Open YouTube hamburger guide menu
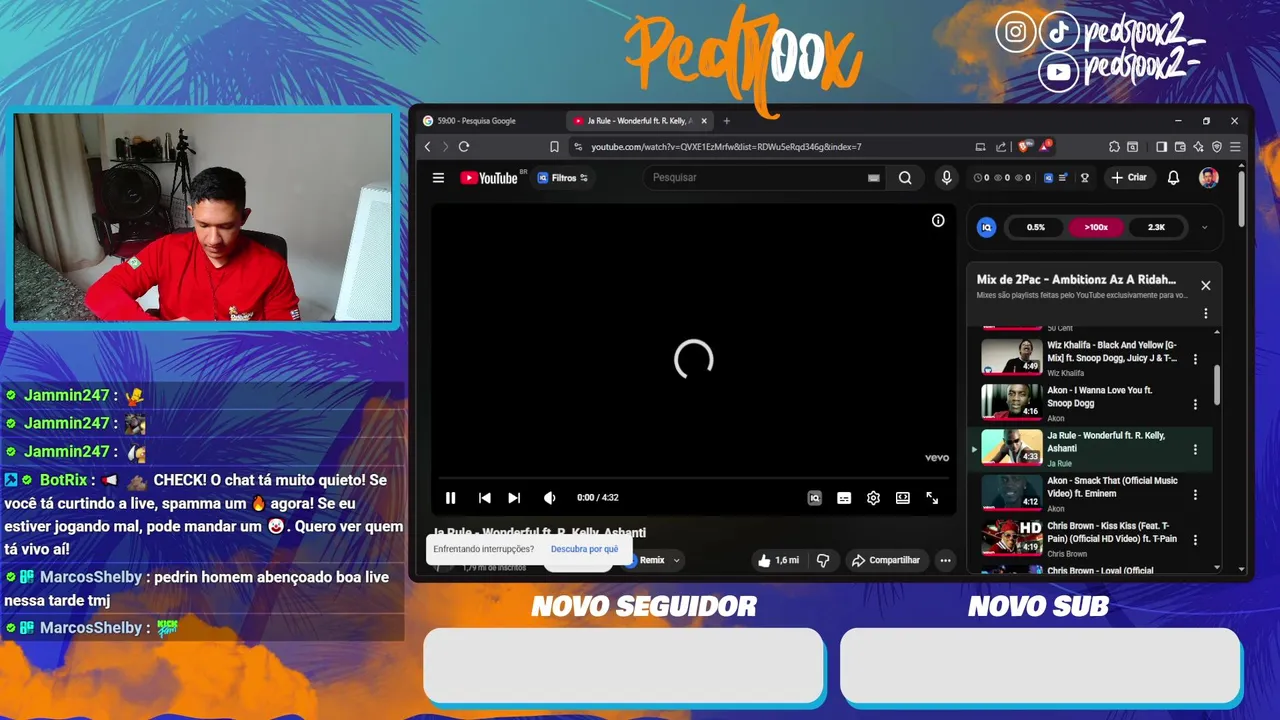 coord(438,178)
